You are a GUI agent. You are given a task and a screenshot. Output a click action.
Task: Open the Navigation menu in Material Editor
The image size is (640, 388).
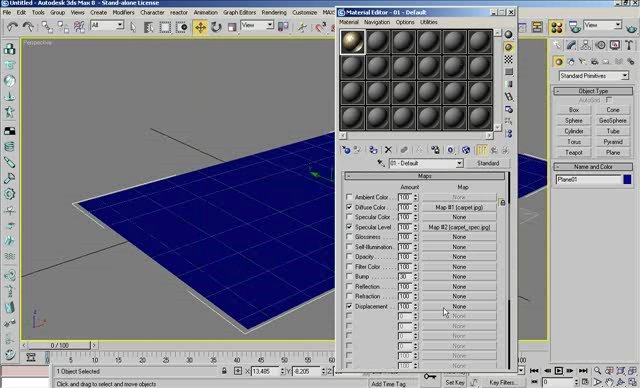click(x=377, y=22)
